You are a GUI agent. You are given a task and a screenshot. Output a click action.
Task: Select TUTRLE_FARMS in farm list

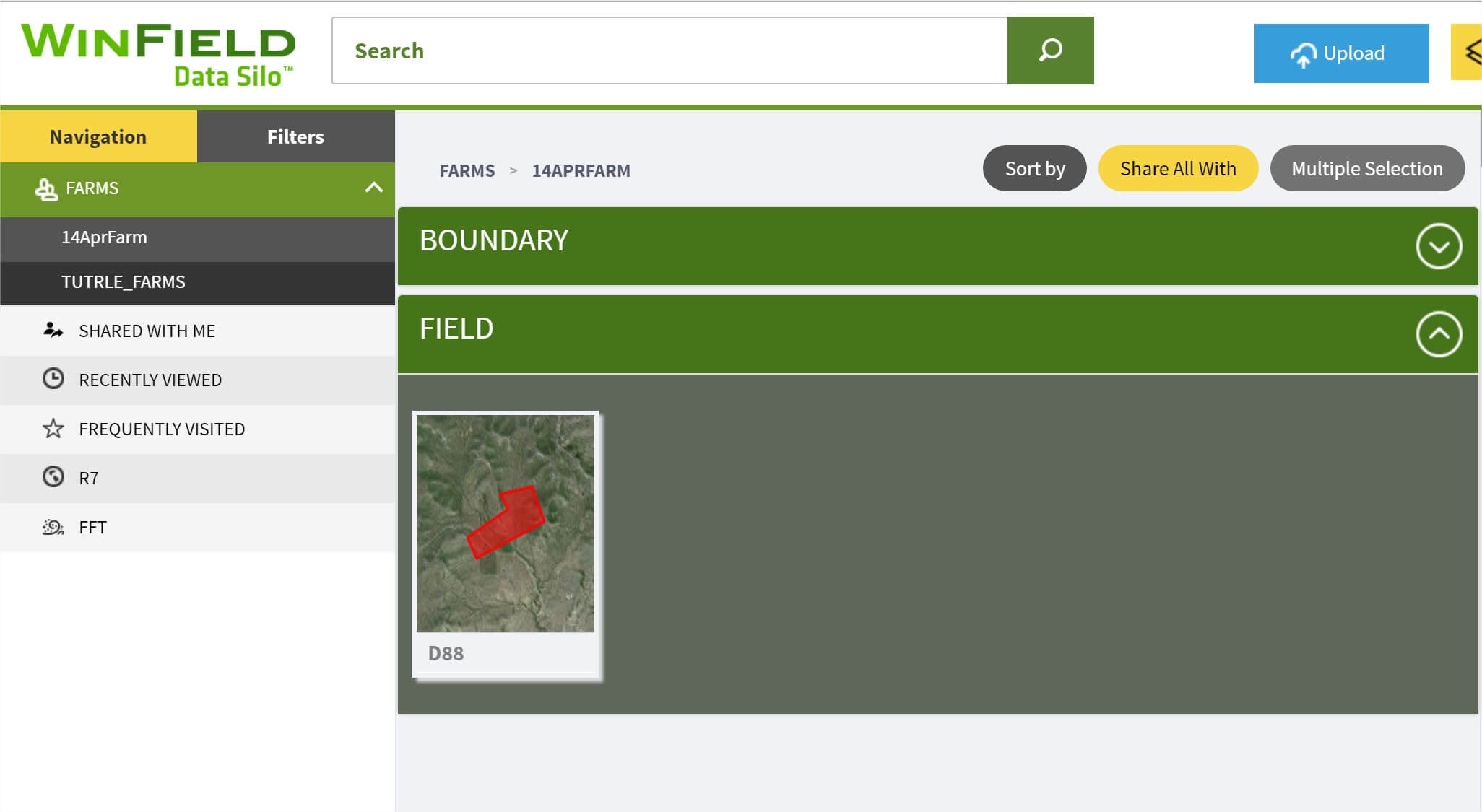tap(123, 282)
